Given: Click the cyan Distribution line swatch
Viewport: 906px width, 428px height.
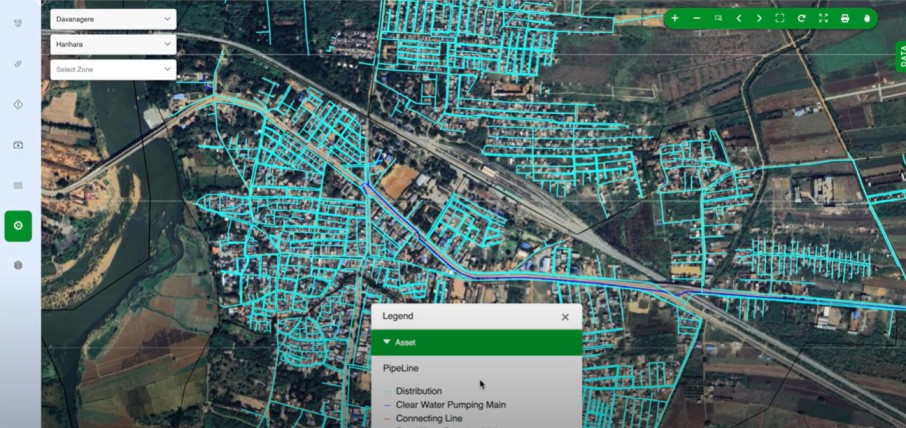Looking at the screenshot, I should 387,392.
